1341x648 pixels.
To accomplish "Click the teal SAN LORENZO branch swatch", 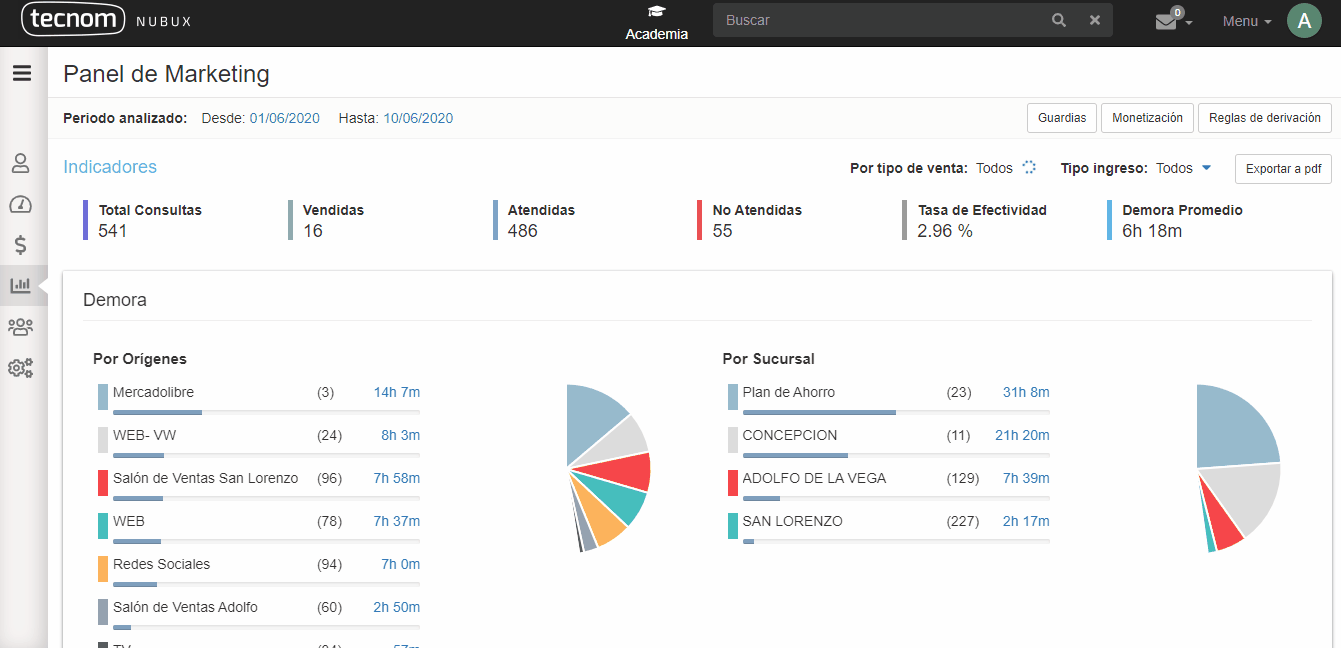I will [733, 526].
